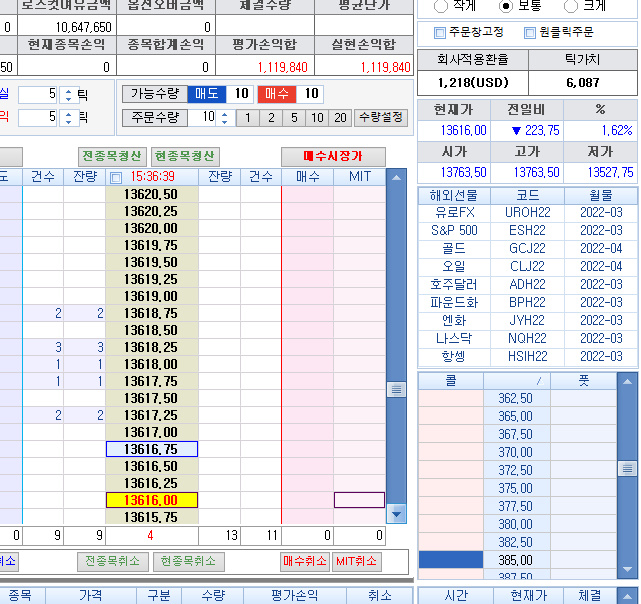Select the 골드 GCJ22 futures row
The image size is (641, 604).
(x=527, y=249)
